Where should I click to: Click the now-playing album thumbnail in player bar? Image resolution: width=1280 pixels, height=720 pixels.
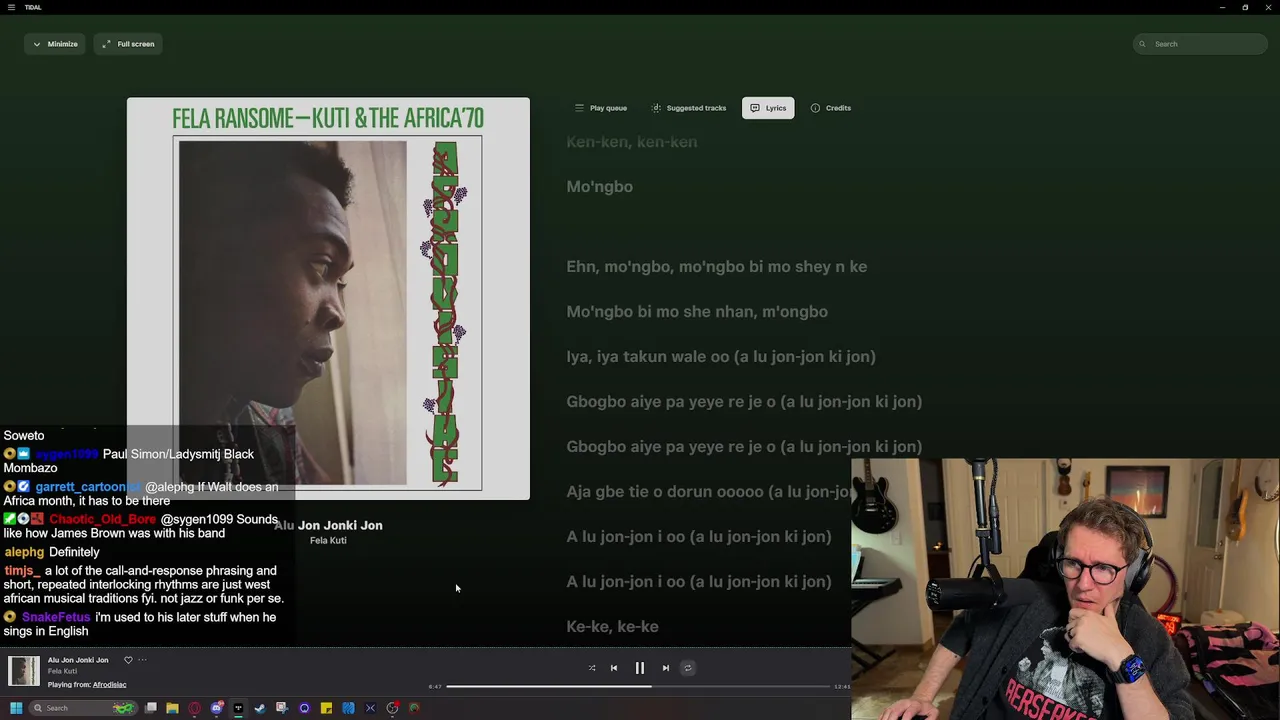[24, 671]
